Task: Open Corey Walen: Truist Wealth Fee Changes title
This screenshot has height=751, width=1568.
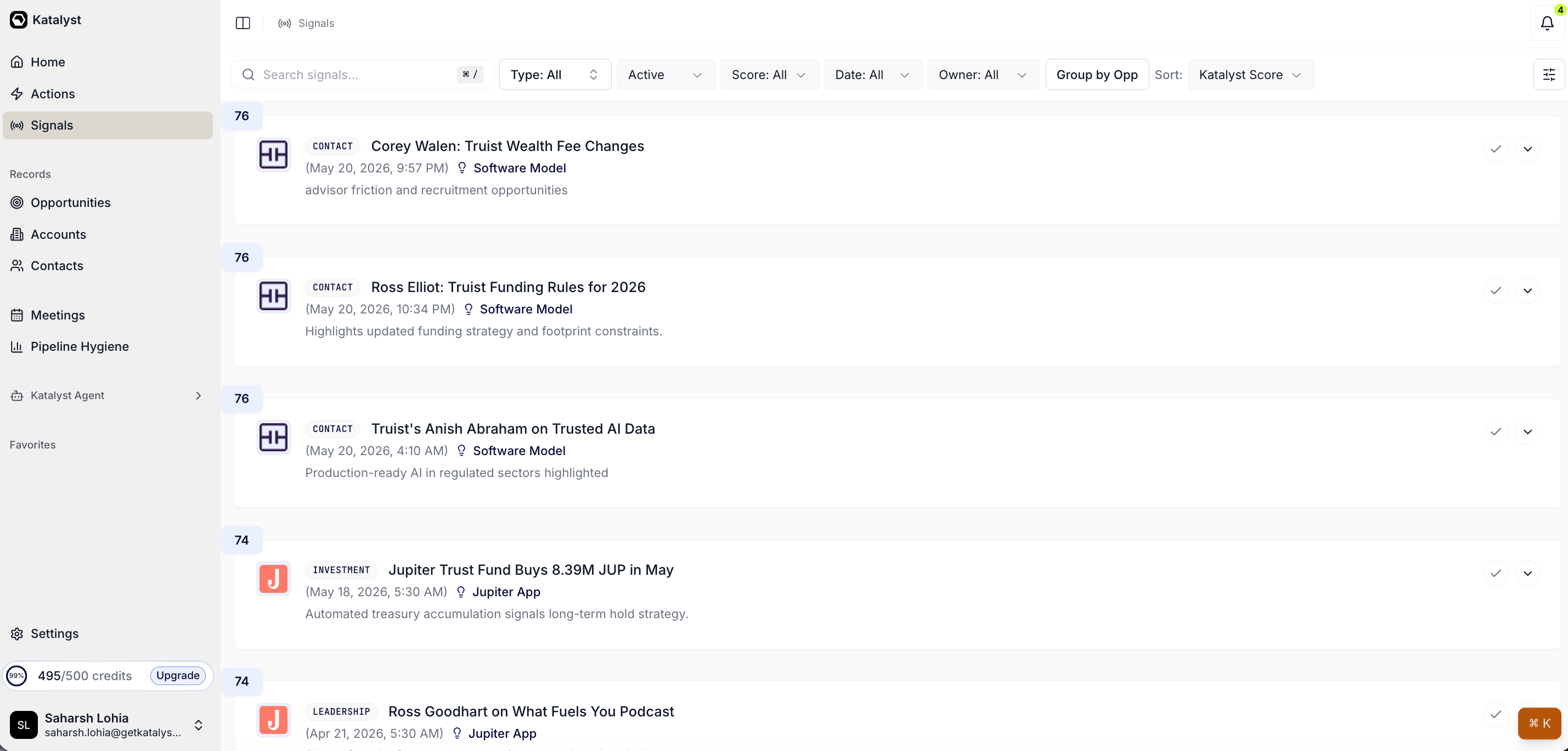Action: coord(507,146)
